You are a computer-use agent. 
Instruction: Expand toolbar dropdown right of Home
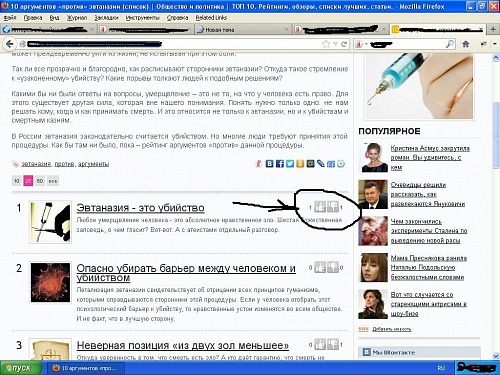[495, 44]
